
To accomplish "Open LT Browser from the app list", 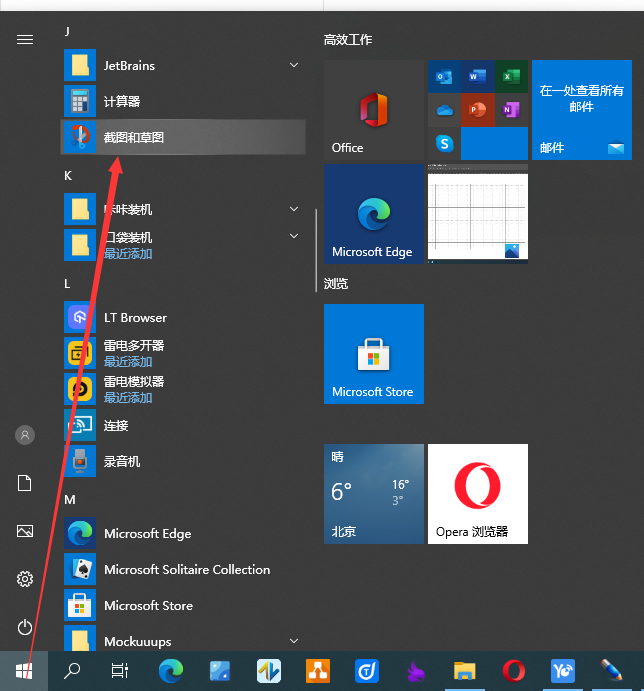I will pos(135,317).
